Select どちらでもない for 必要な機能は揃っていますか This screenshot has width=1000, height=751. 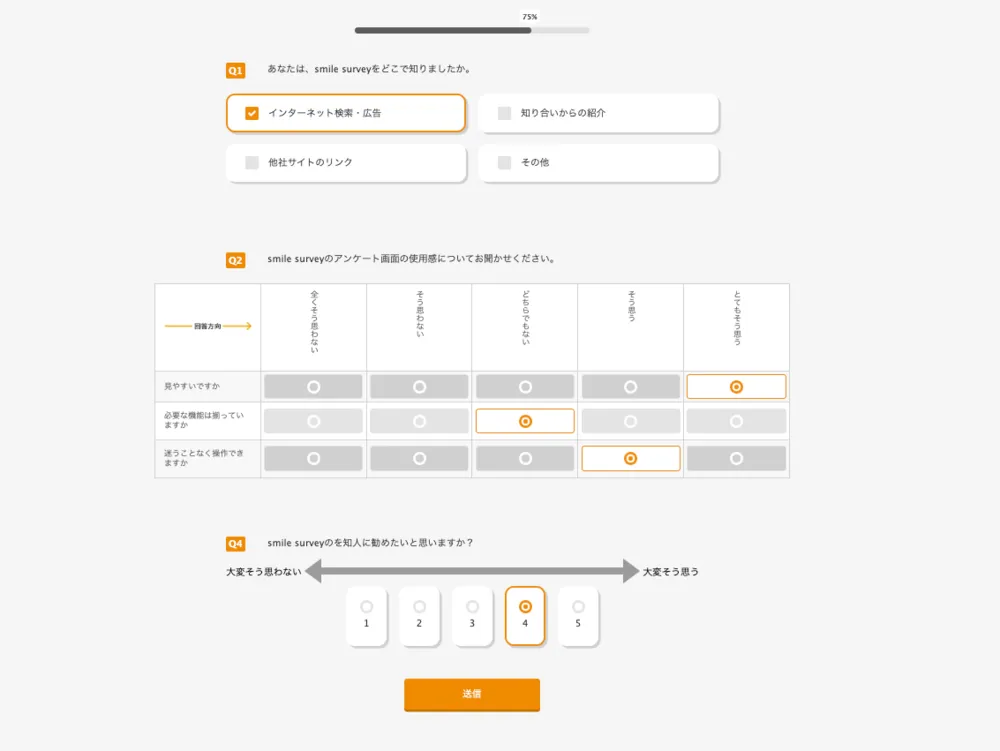[x=525, y=420]
